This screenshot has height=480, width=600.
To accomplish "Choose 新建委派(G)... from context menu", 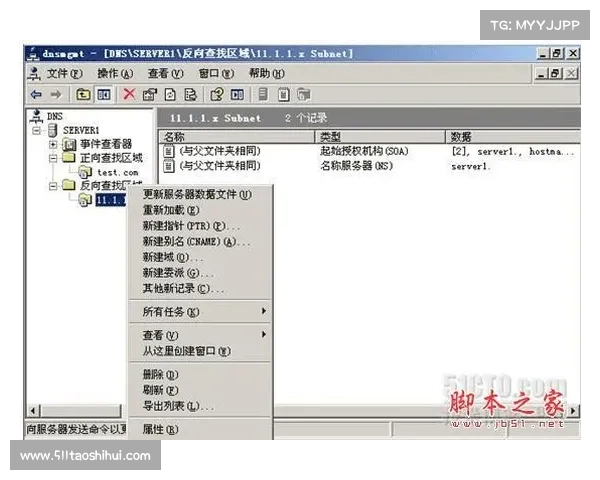I will pyautogui.click(x=201, y=273).
